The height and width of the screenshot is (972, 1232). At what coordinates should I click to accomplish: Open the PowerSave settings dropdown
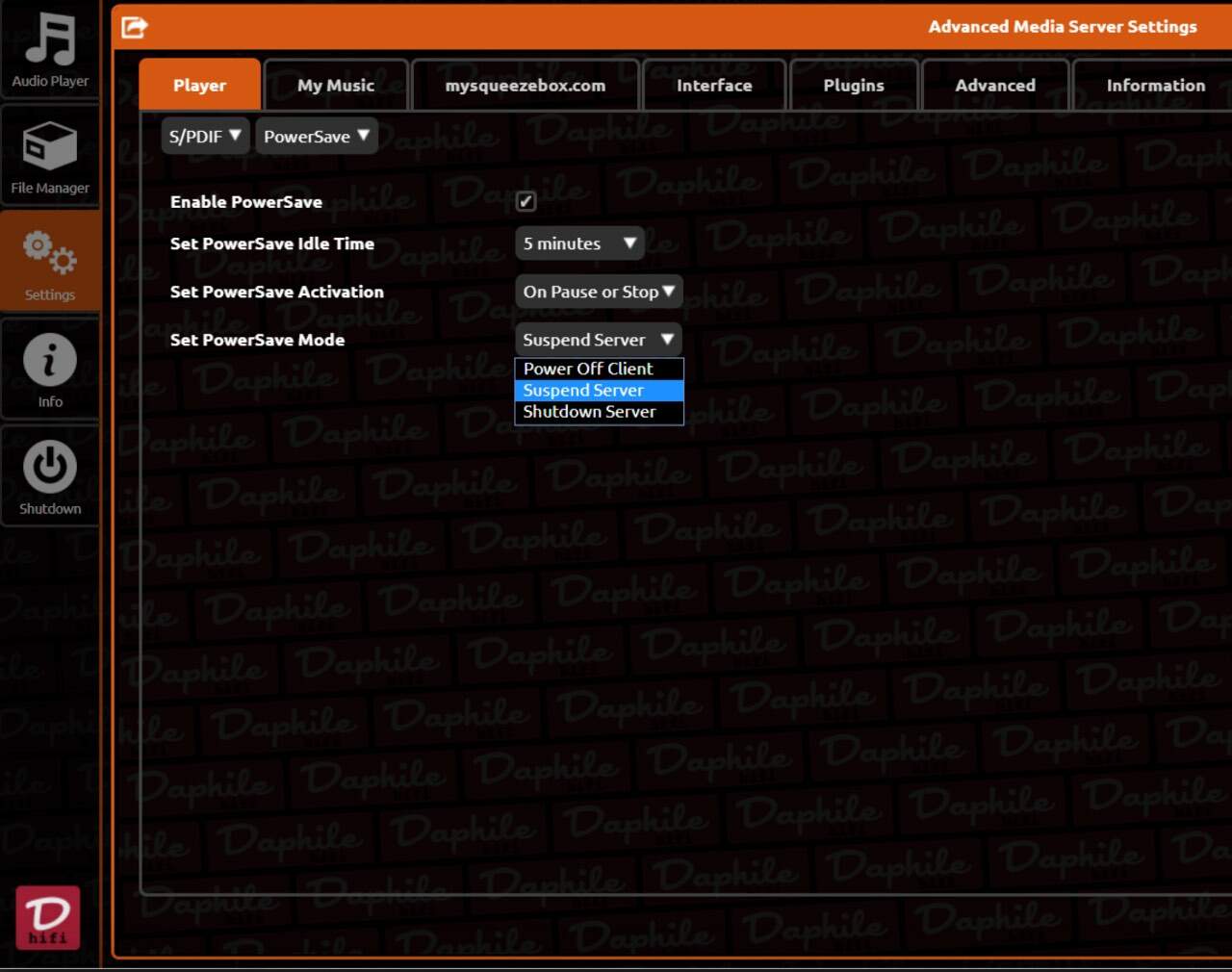[x=317, y=137]
